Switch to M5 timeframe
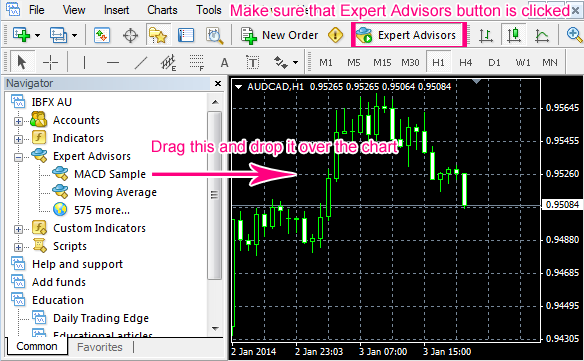Viewport: 584px width, 361px height. point(353,63)
